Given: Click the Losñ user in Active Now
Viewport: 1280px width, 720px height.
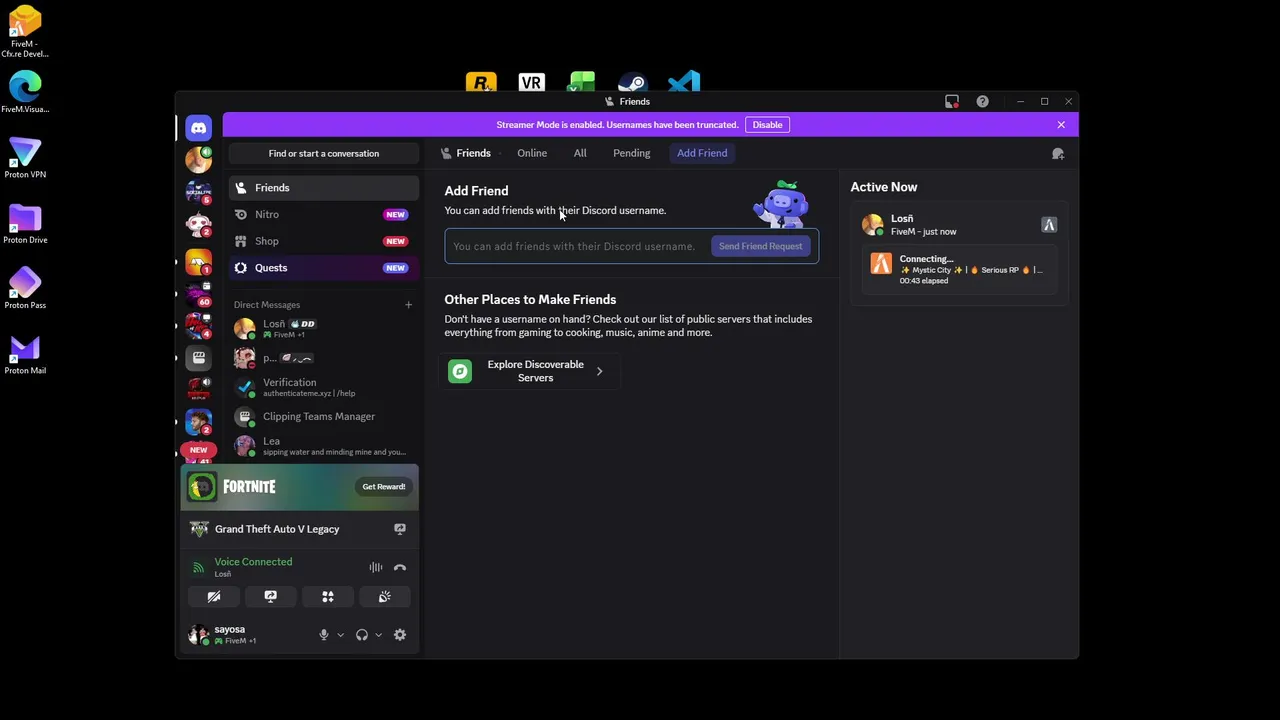Looking at the screenshot, I should 960,225.
